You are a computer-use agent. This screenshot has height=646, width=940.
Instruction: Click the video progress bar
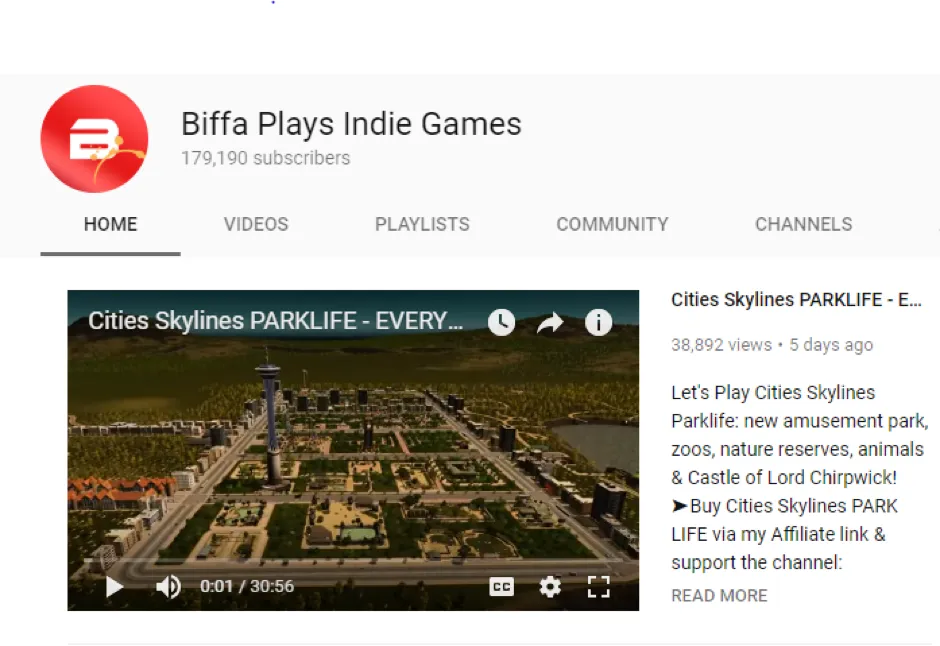pos(353,560)
